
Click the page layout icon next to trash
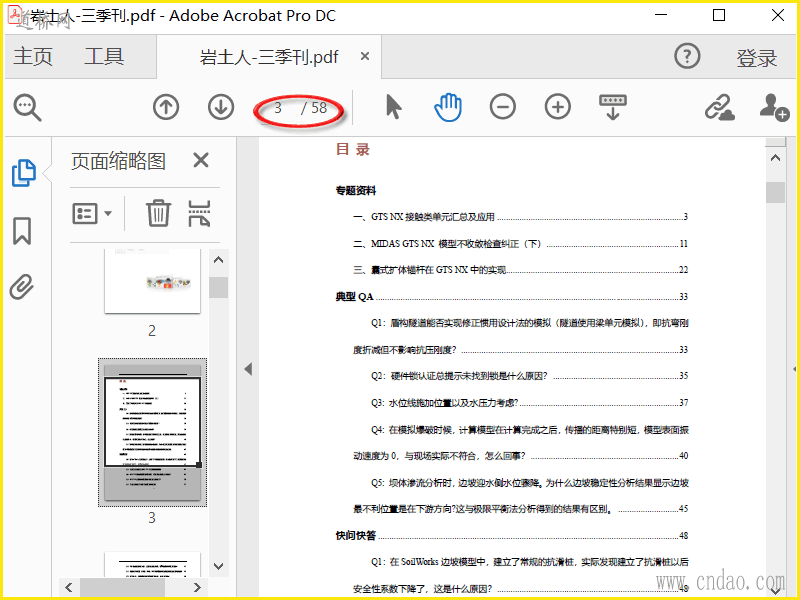[x=199, y=213]
